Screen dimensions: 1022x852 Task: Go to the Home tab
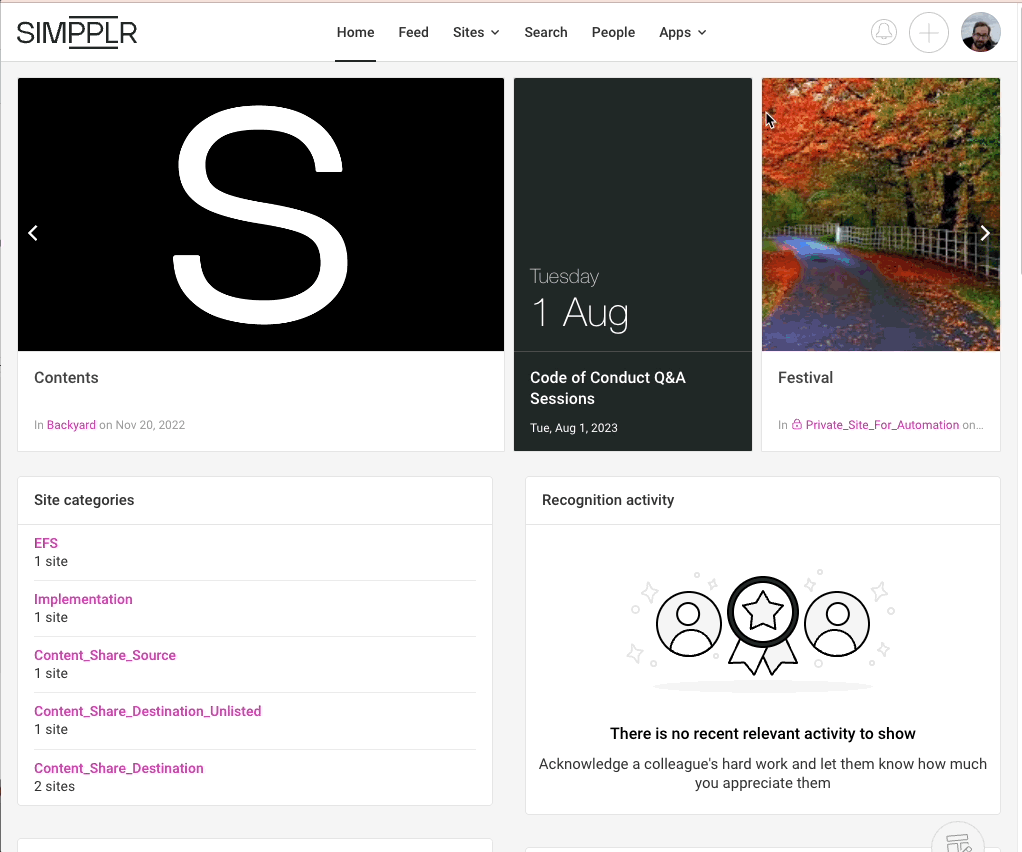click(x=355, y=32)
